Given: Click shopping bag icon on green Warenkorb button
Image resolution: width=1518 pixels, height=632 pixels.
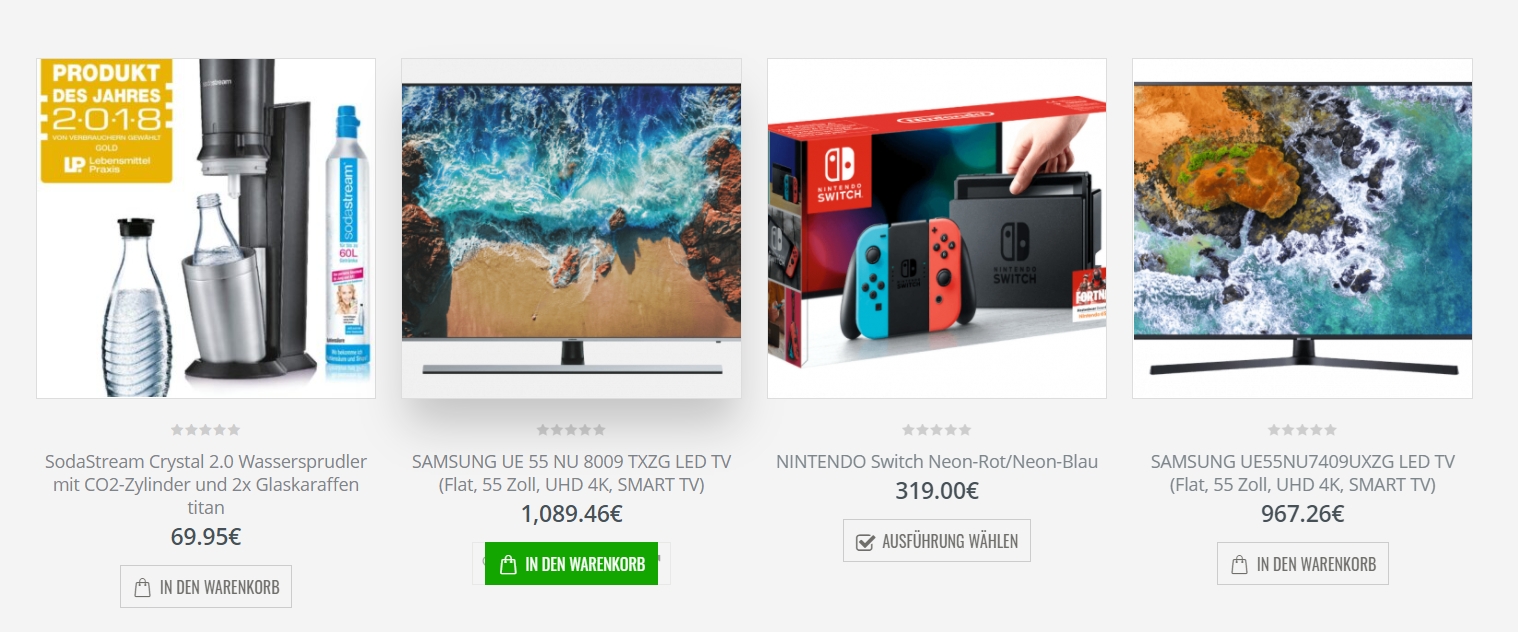Looking at the screenshot, I should coord(508,564).
